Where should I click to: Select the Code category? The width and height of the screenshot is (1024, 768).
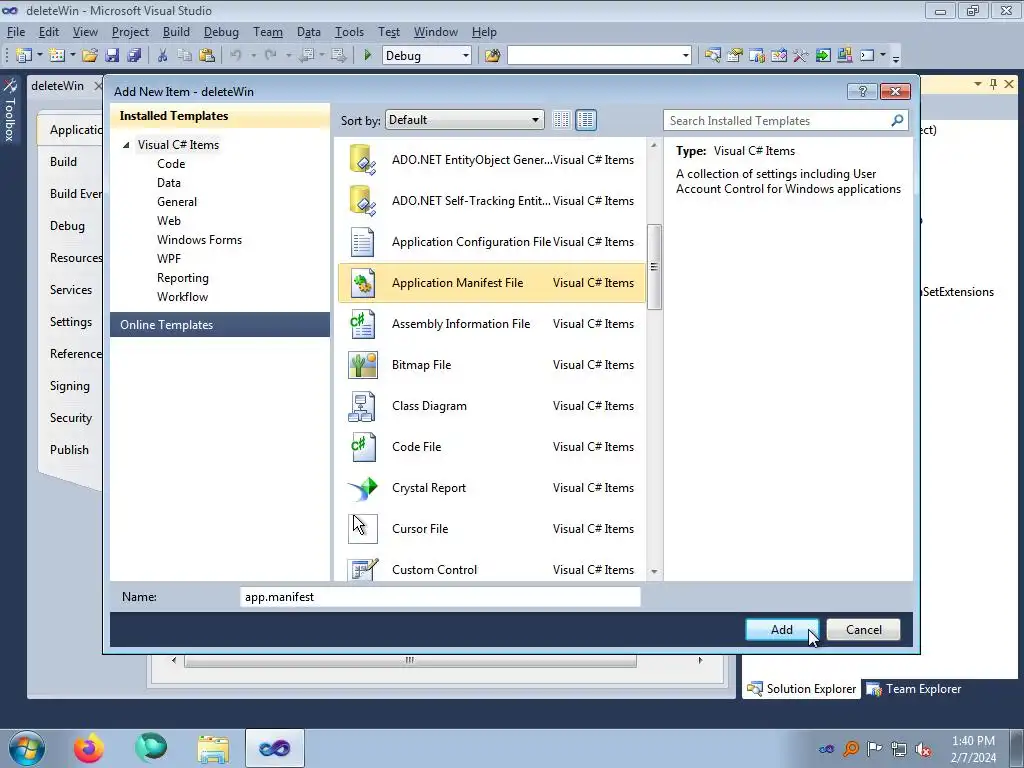[171, 164]
